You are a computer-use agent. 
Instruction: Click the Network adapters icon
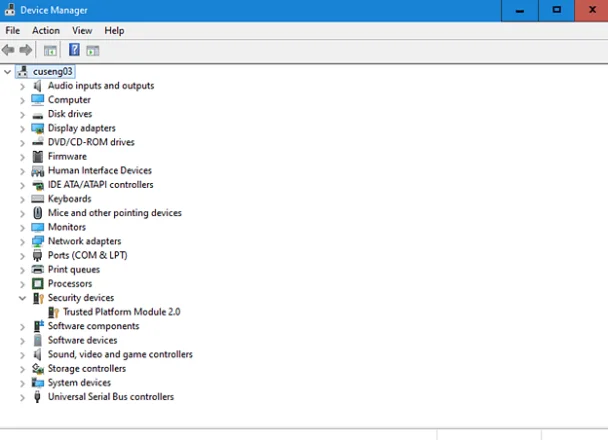38,241
